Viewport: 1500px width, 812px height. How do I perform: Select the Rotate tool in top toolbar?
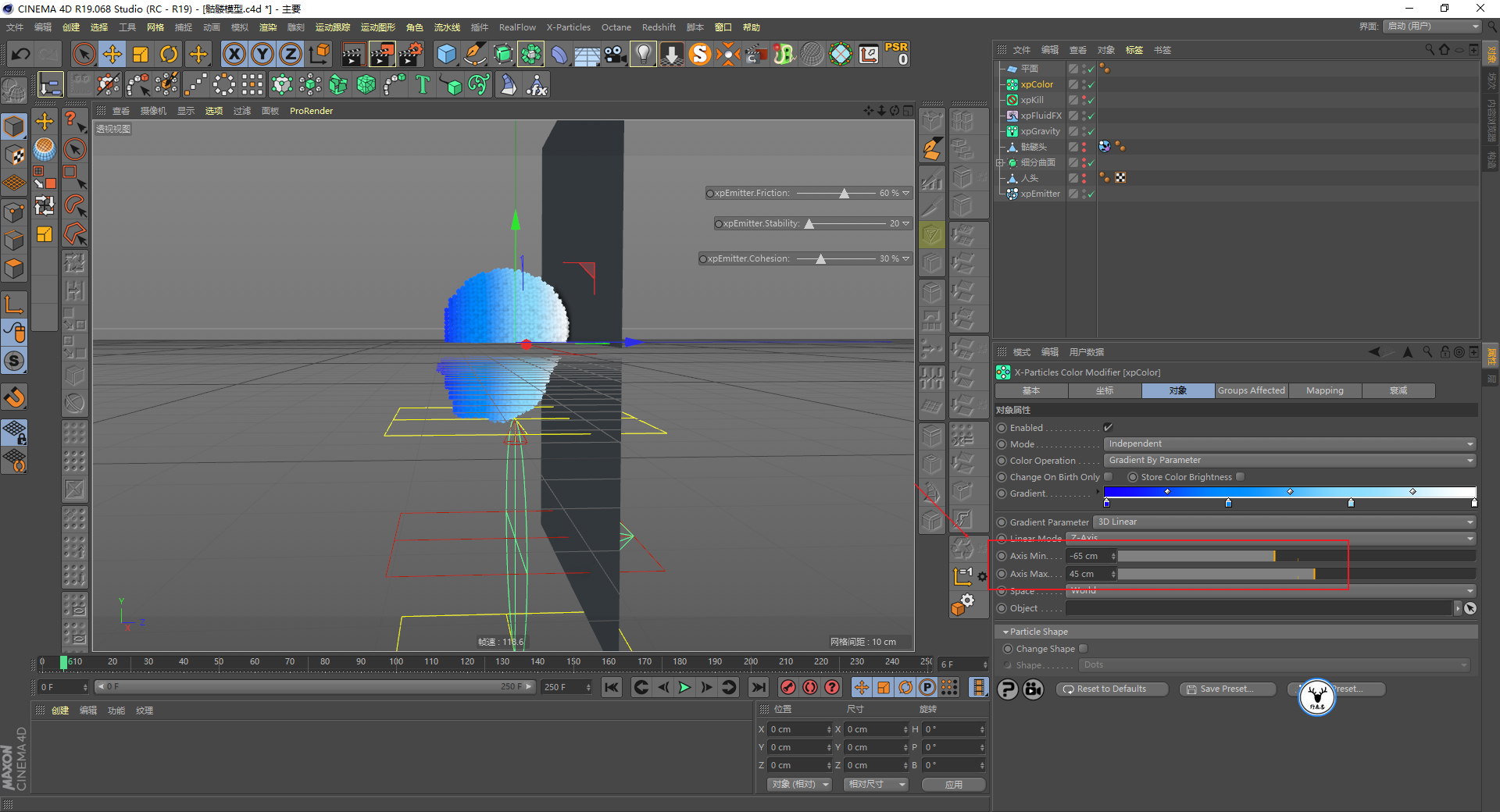click(x=169, y=54)
